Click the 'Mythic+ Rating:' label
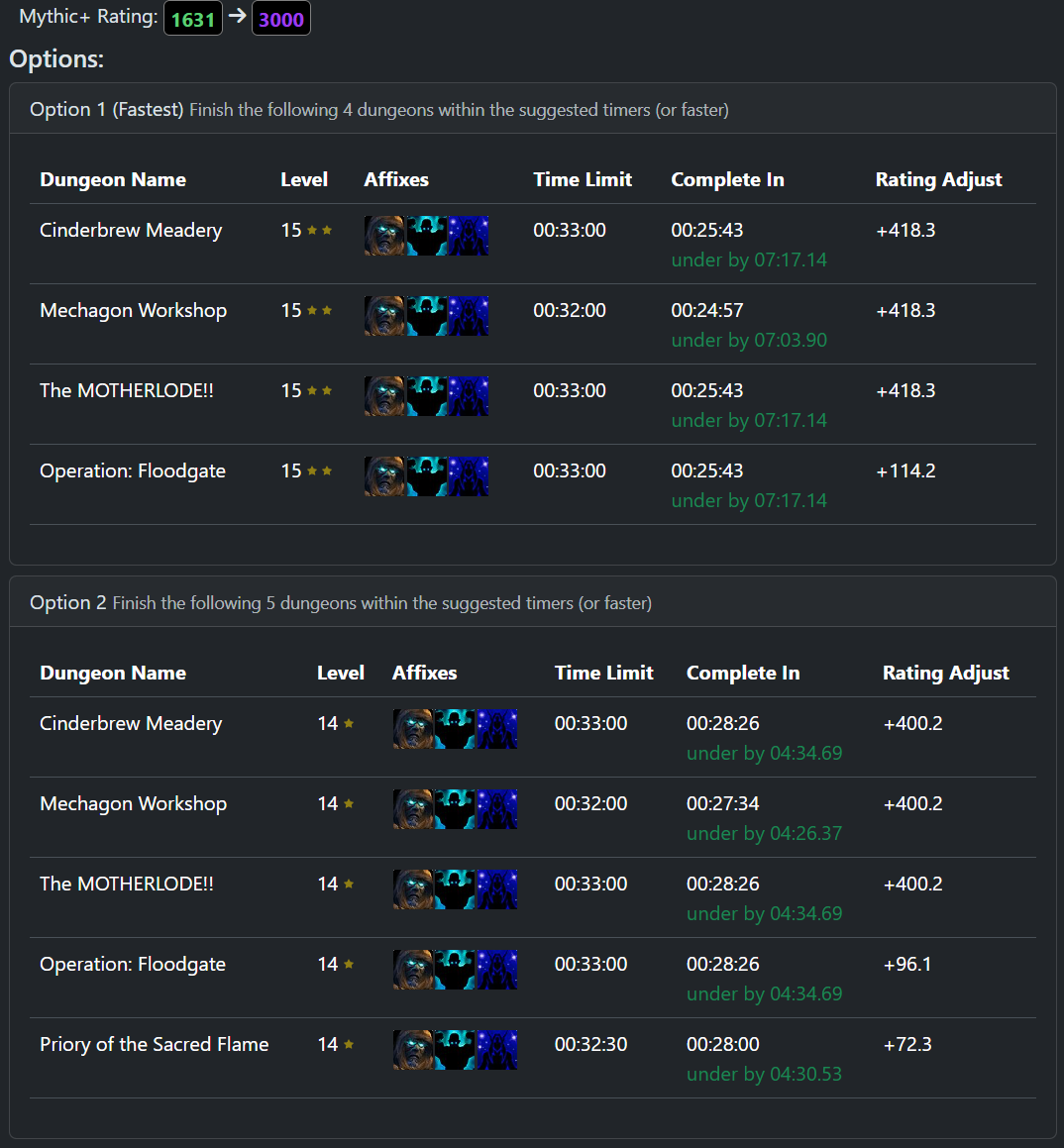The width and height of the screenshot is (1064, 1148). pos(88,18)
